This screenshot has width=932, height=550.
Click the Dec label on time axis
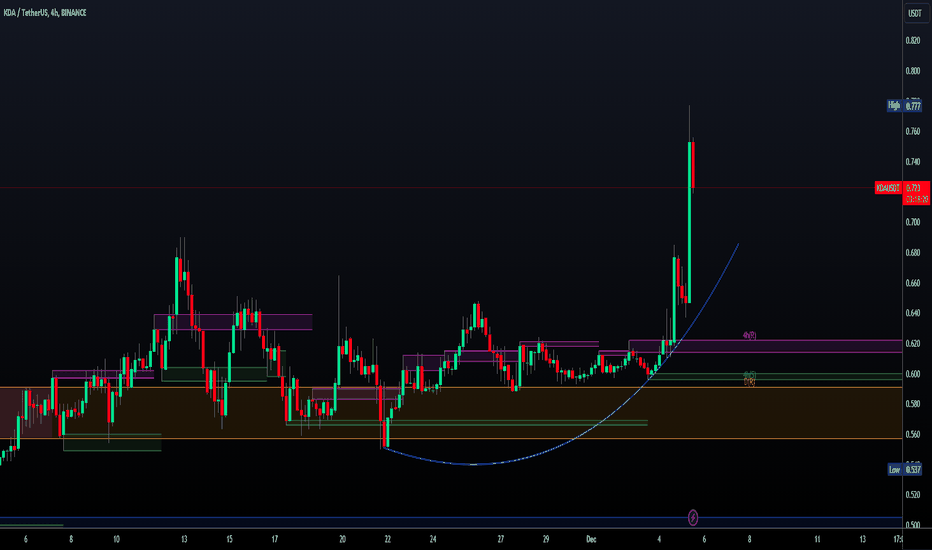click(591, 539)
